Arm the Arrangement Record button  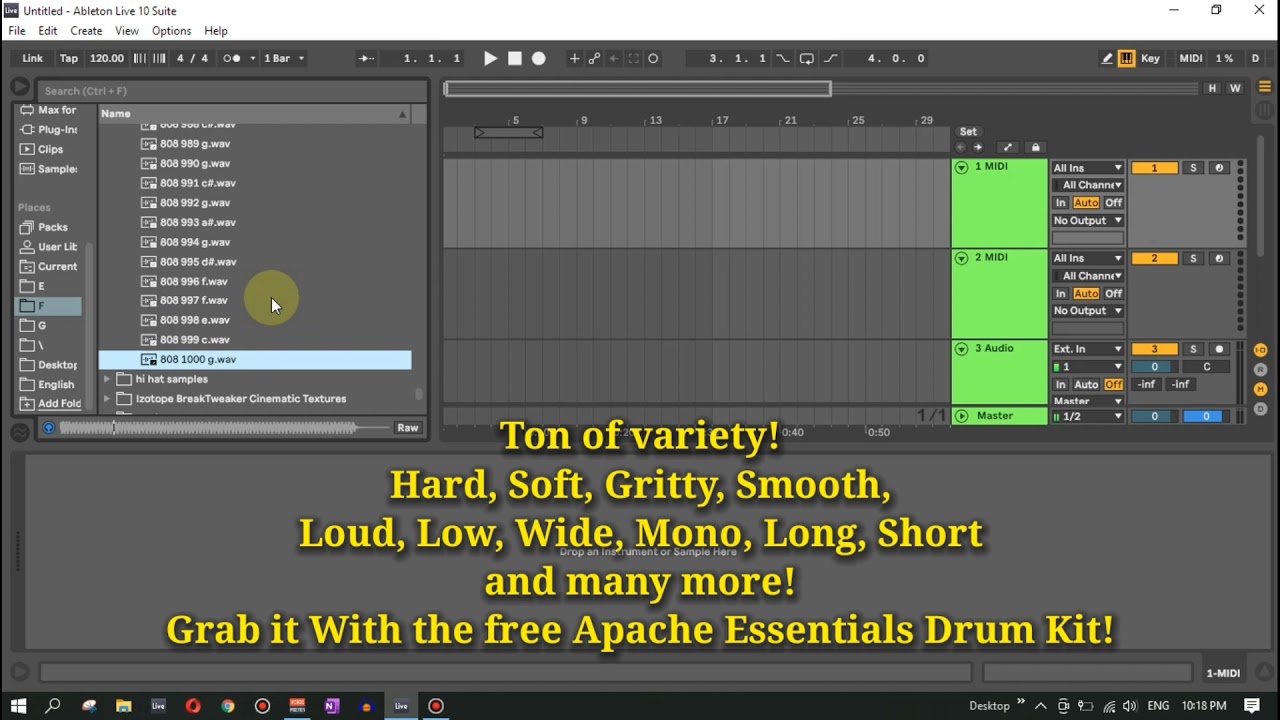point(539,58)
